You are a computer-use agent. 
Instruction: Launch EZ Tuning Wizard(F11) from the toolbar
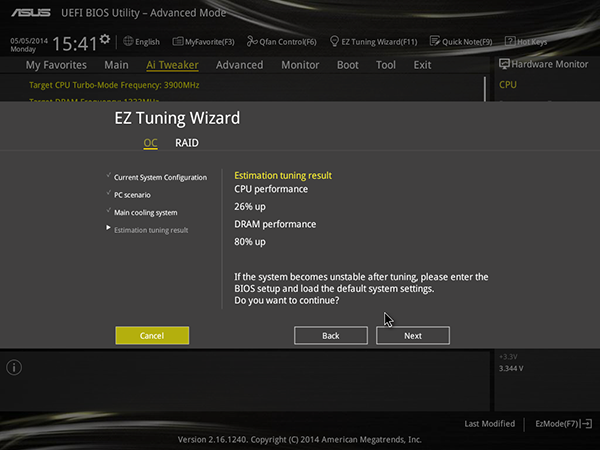pos(373,41)
